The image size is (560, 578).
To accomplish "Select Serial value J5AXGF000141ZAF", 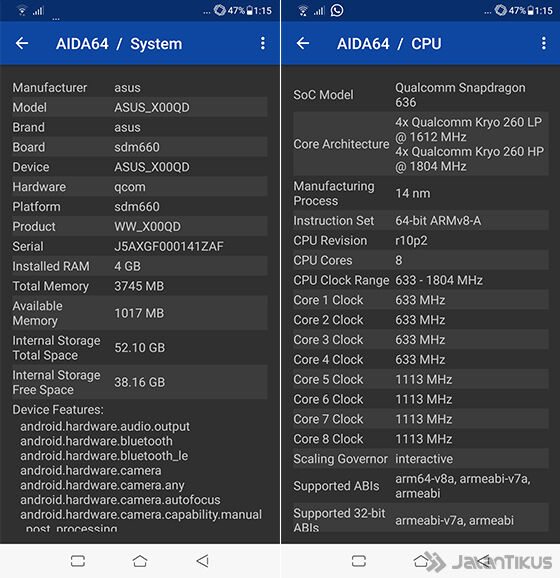I will click(169, 247).
